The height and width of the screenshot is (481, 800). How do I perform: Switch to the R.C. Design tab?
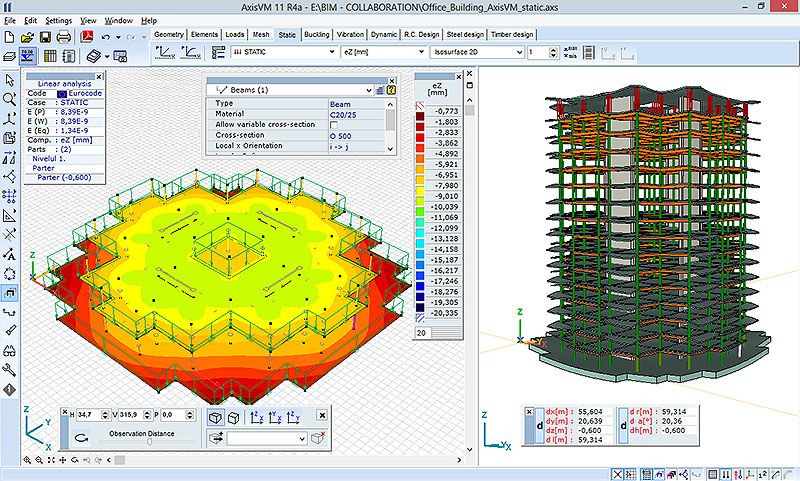pyautogui.click(x=421, y=34)
